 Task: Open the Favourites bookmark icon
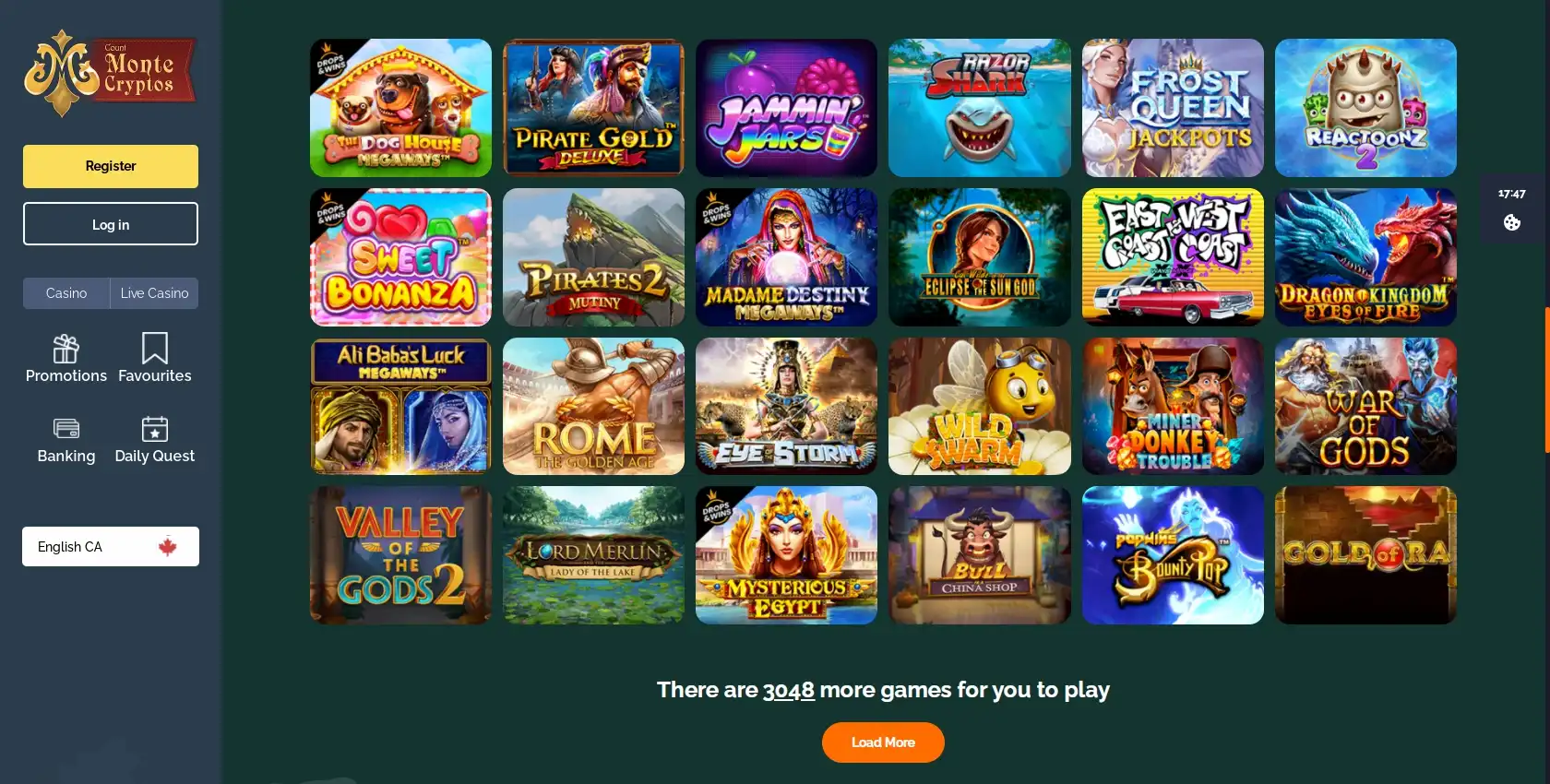(155, 349)
